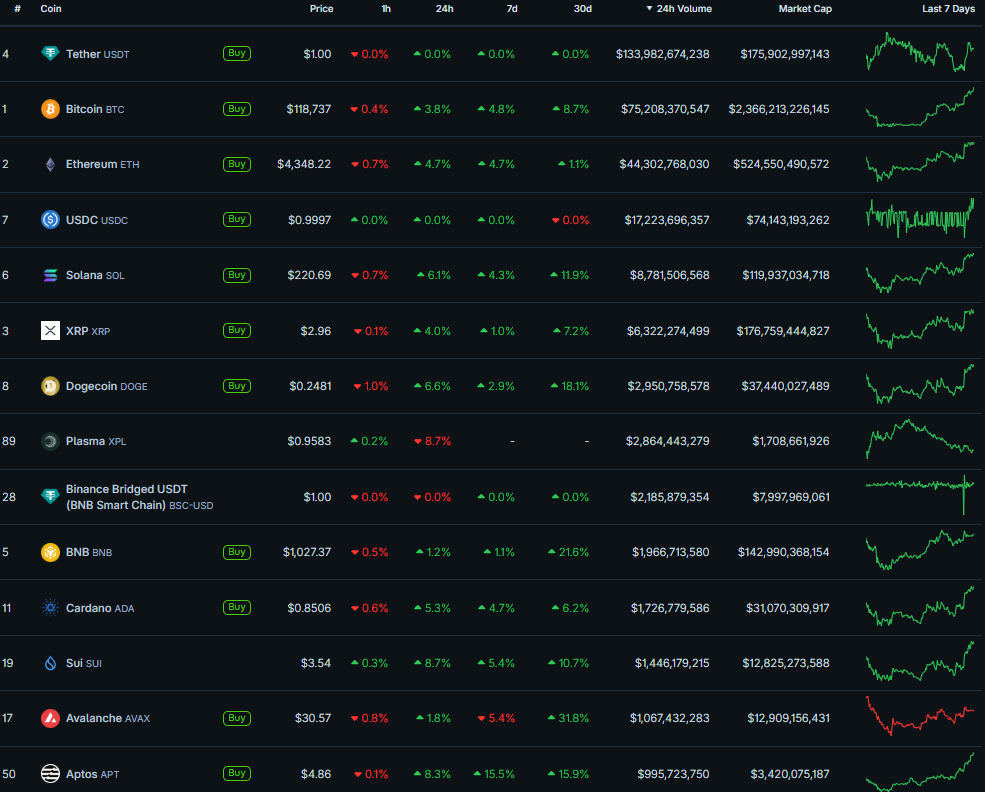Sort table by 30d change header

pos(582,9)
